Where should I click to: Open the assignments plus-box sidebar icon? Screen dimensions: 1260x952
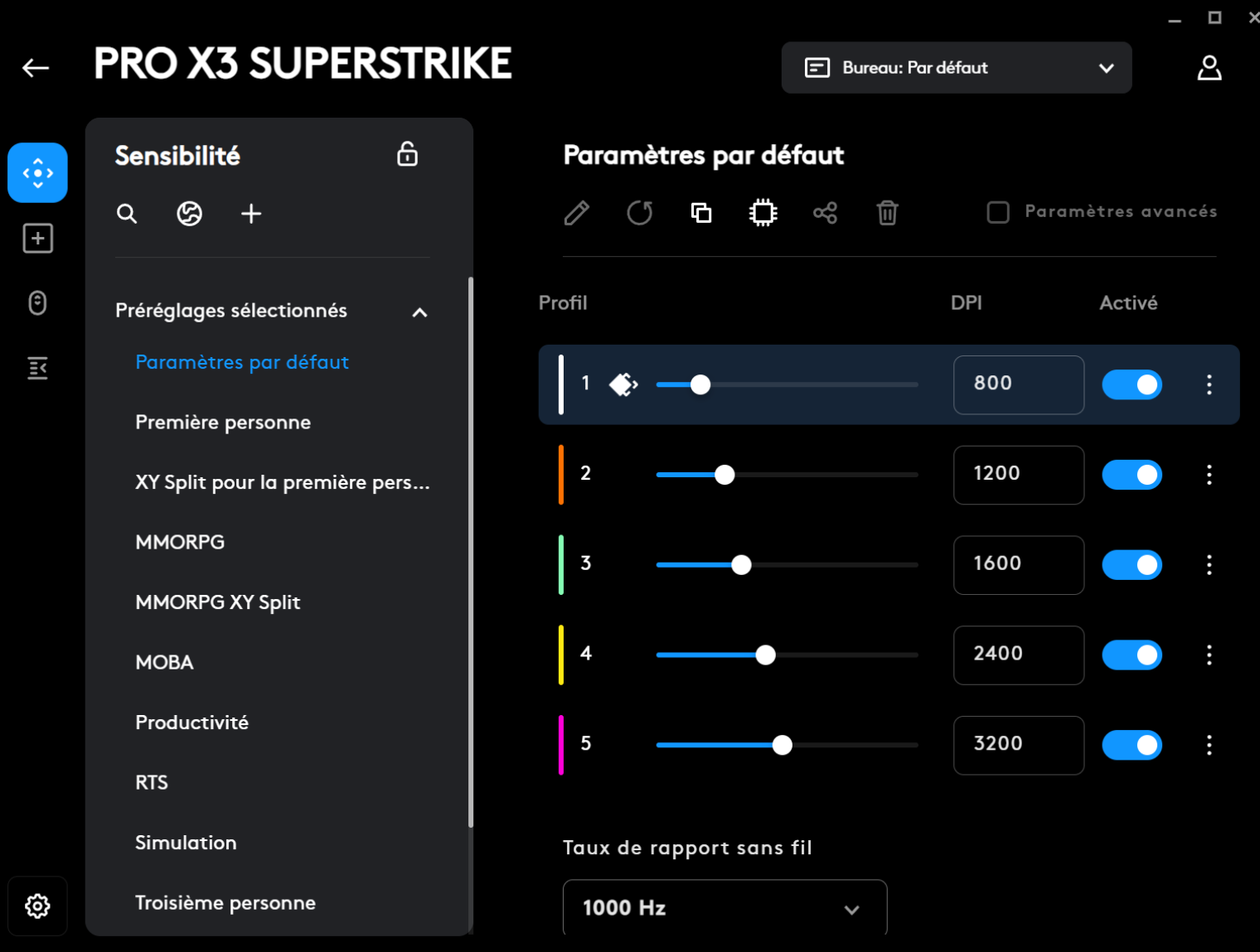[x=37, y=239]
